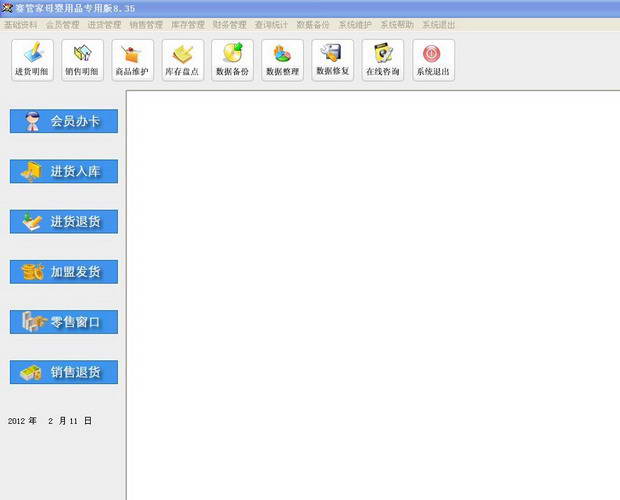
Task: Open the 财务管理 menu
Action: click(x=229, y=25)
